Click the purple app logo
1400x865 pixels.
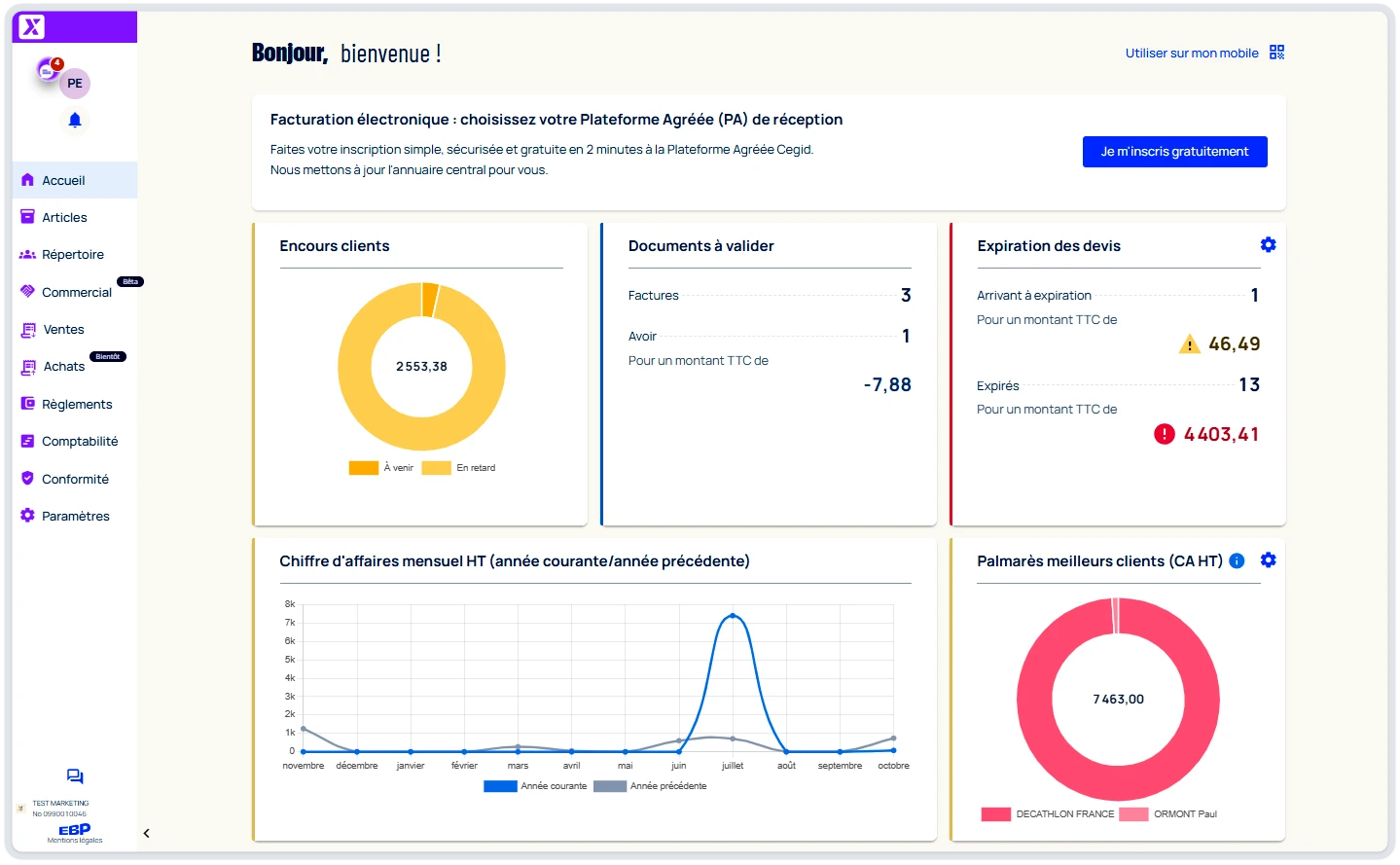coord(32,27)
